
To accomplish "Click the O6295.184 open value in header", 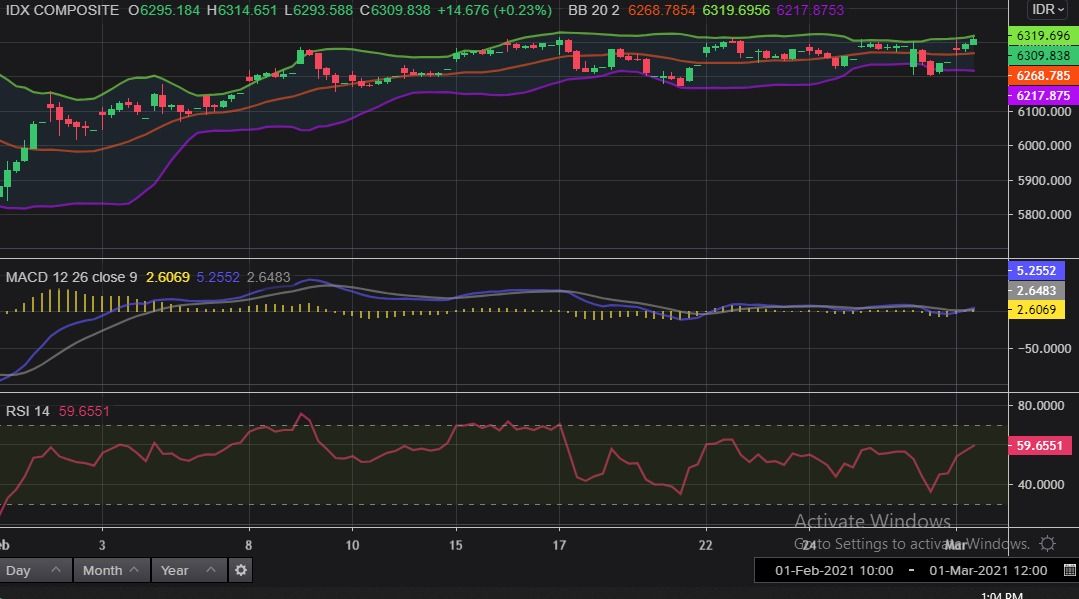I will (164, 10).
